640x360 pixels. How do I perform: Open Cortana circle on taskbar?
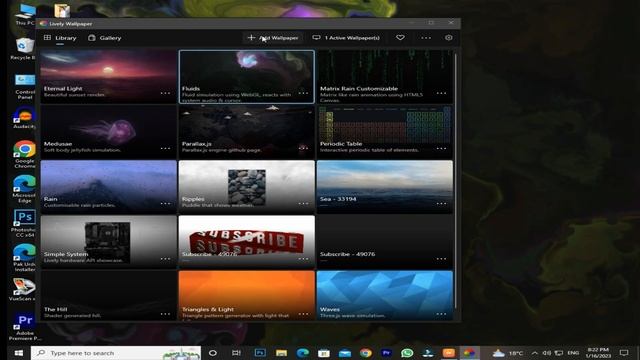[x=213, y=353]
